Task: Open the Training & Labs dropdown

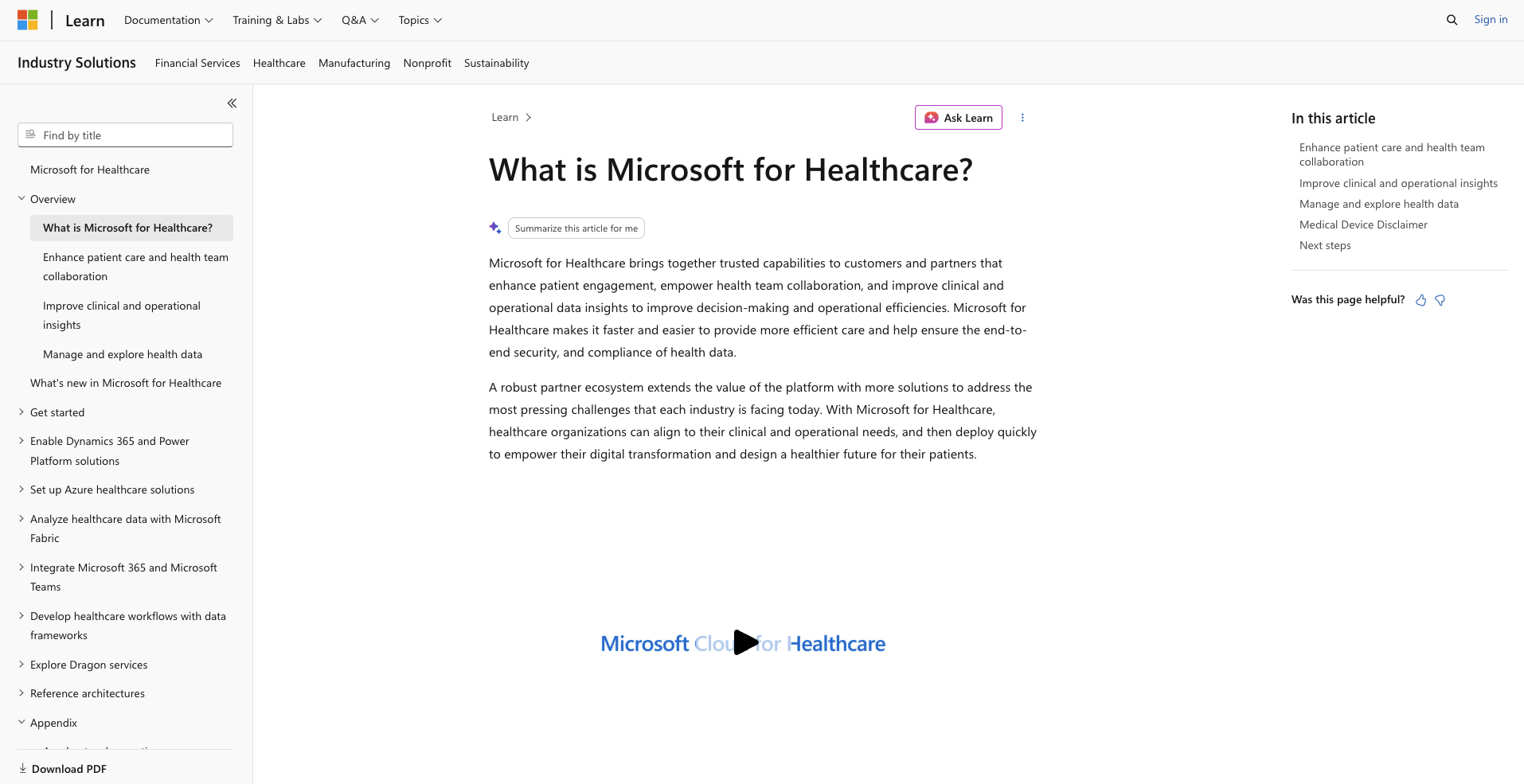Action: [277, 20]
